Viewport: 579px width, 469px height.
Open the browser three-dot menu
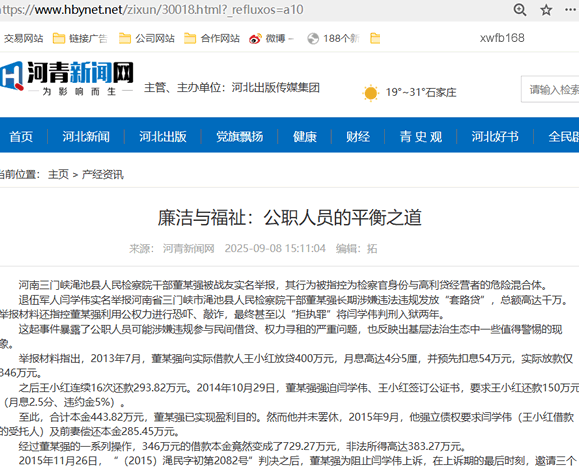click(570, 10)
